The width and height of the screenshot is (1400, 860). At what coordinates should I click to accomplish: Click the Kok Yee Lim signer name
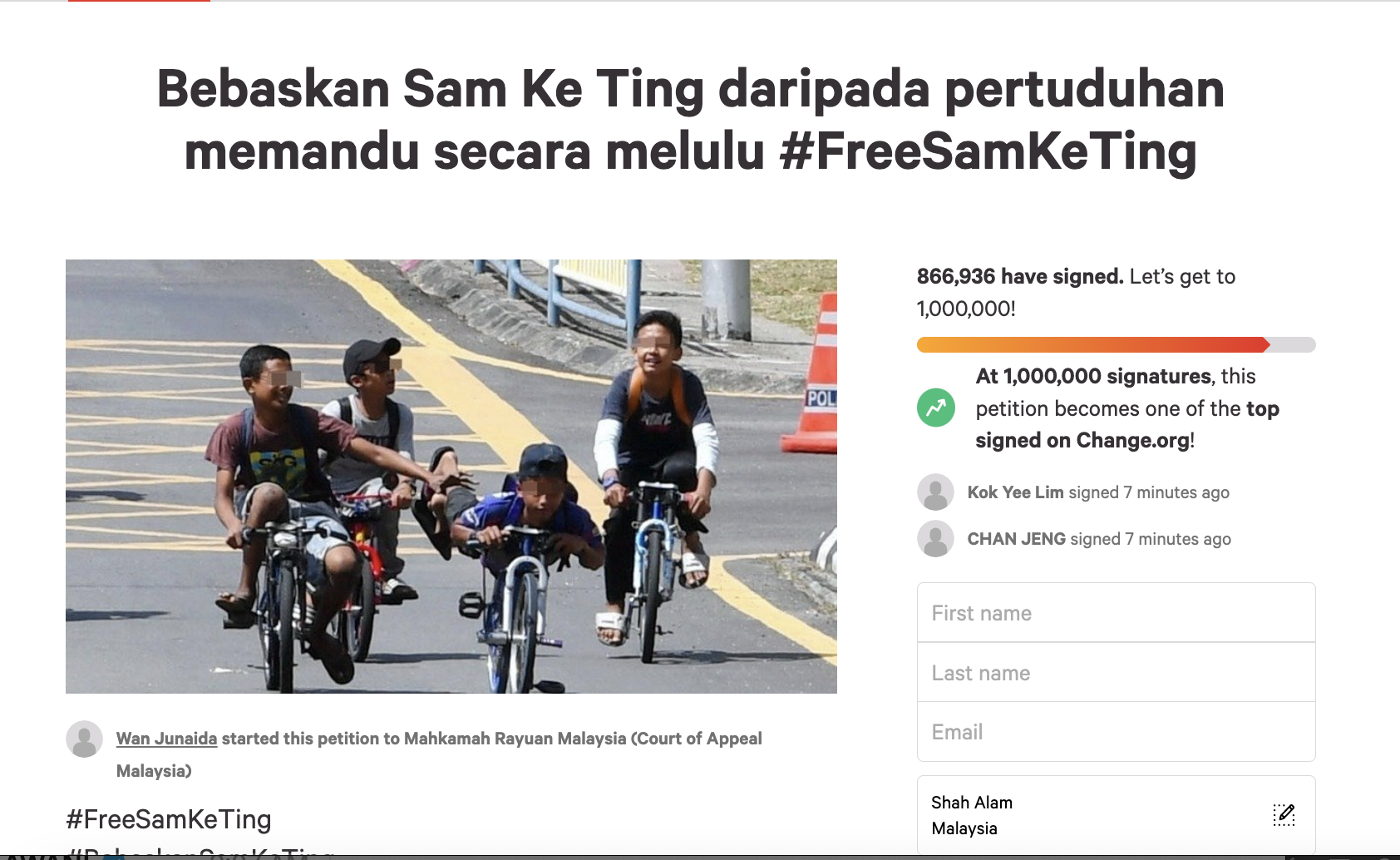pyautogui.click(x=1015, y=492)
